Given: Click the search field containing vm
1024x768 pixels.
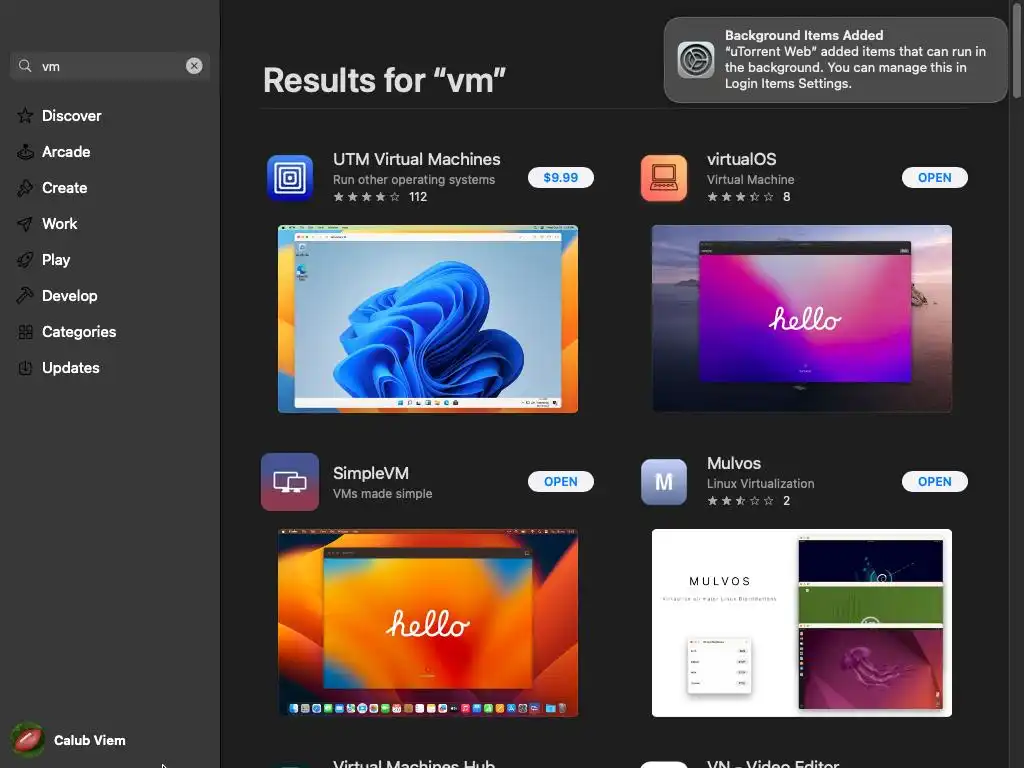Looking at the screenshot, I should click(x=110, y=66).
